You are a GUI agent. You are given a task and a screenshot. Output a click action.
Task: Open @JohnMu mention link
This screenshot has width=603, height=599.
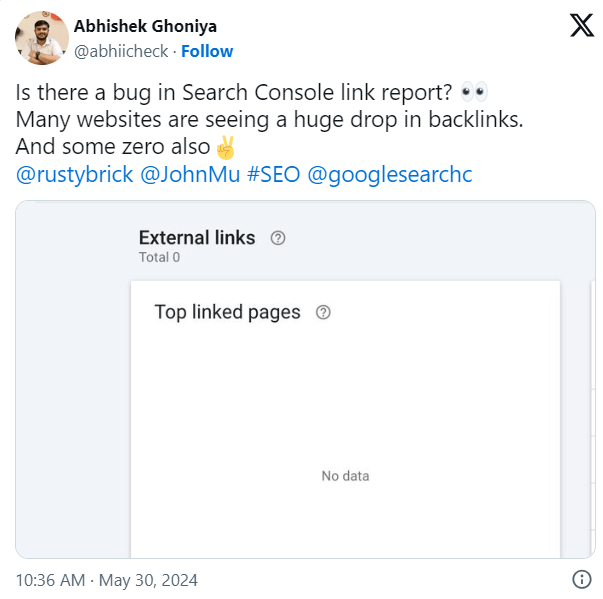(x=190, y=174)
